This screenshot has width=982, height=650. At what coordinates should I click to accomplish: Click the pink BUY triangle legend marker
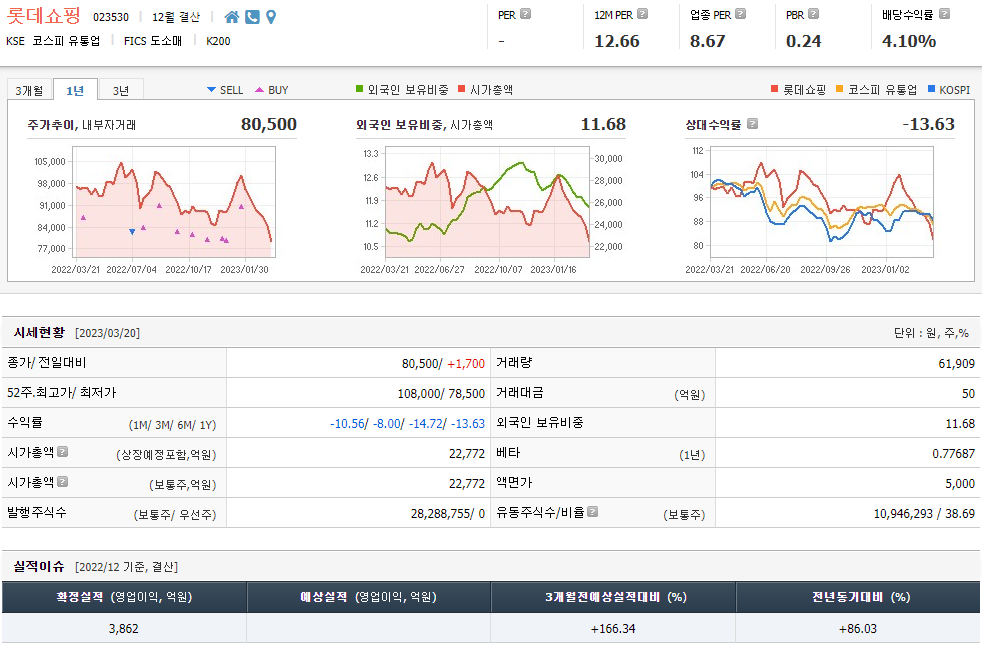[259, 90]
